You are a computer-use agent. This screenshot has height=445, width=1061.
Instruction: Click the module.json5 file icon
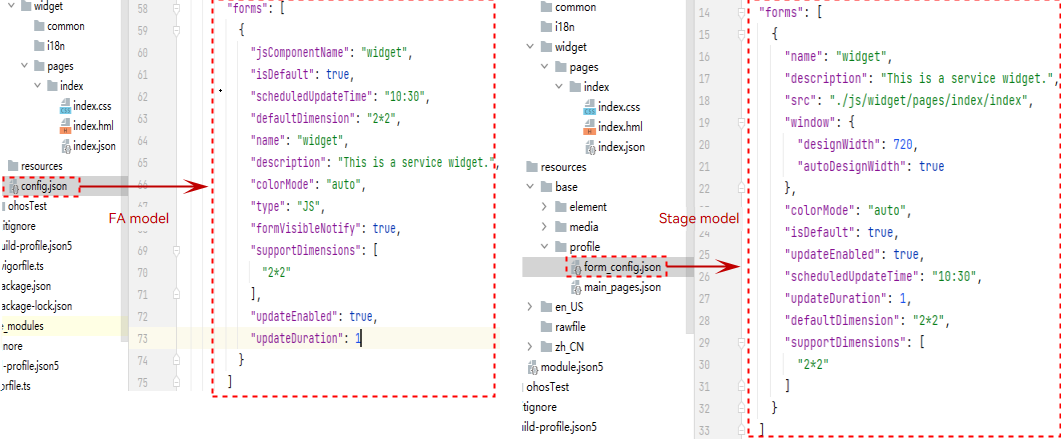533,367
